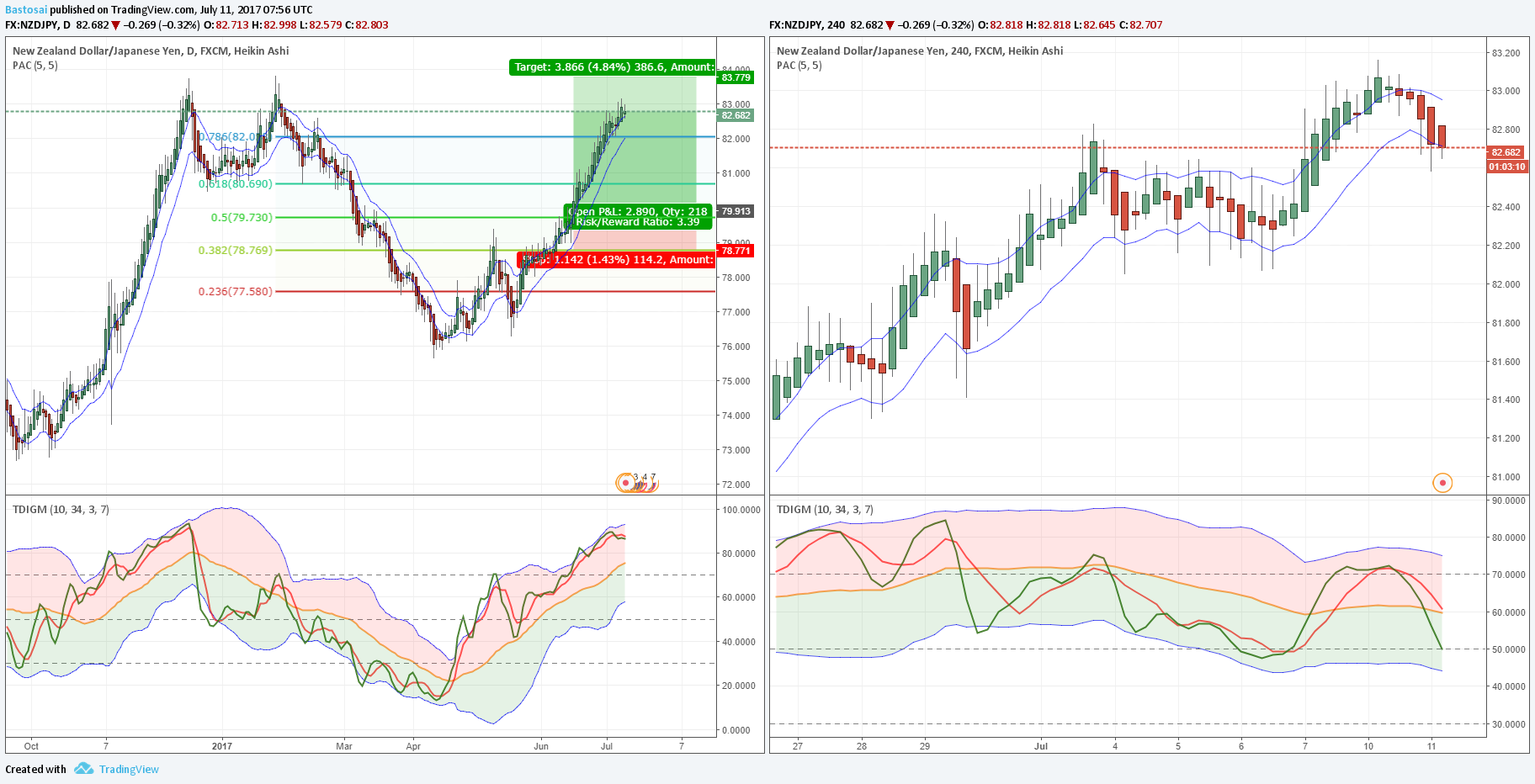Click the red-dot event marker on the daily chart

coord(626,483)
